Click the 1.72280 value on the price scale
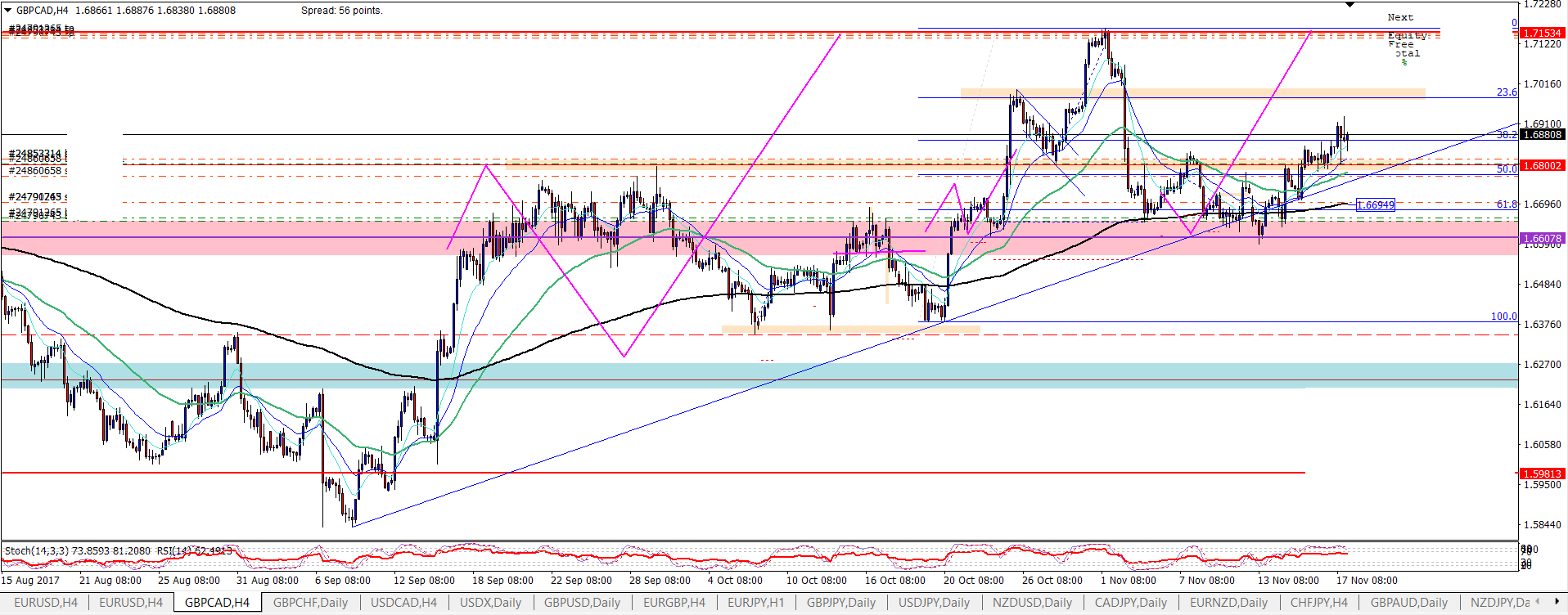The image size is (1568, 615). 1543,4
